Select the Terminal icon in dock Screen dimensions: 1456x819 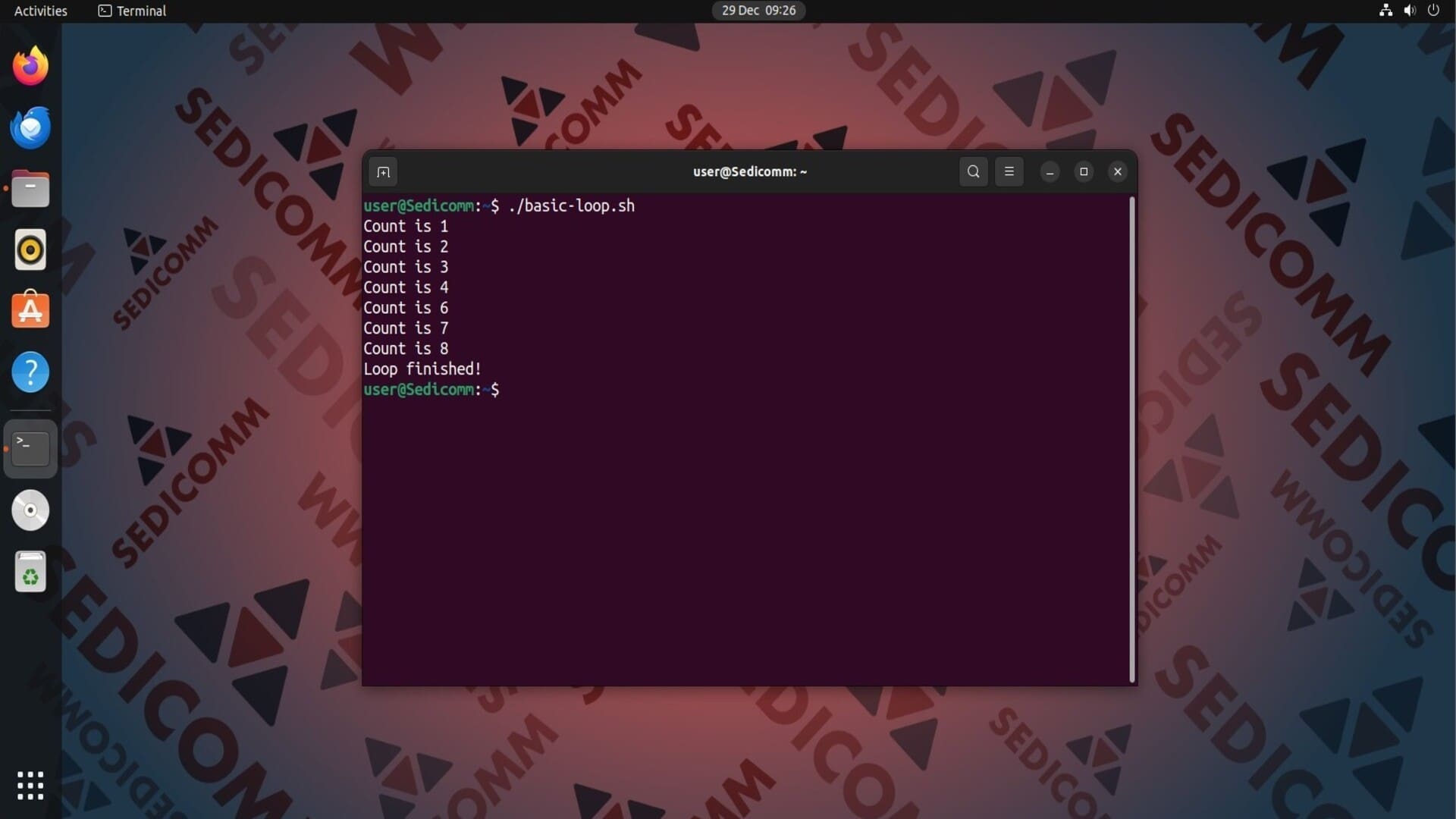click(x=30, y=449)
